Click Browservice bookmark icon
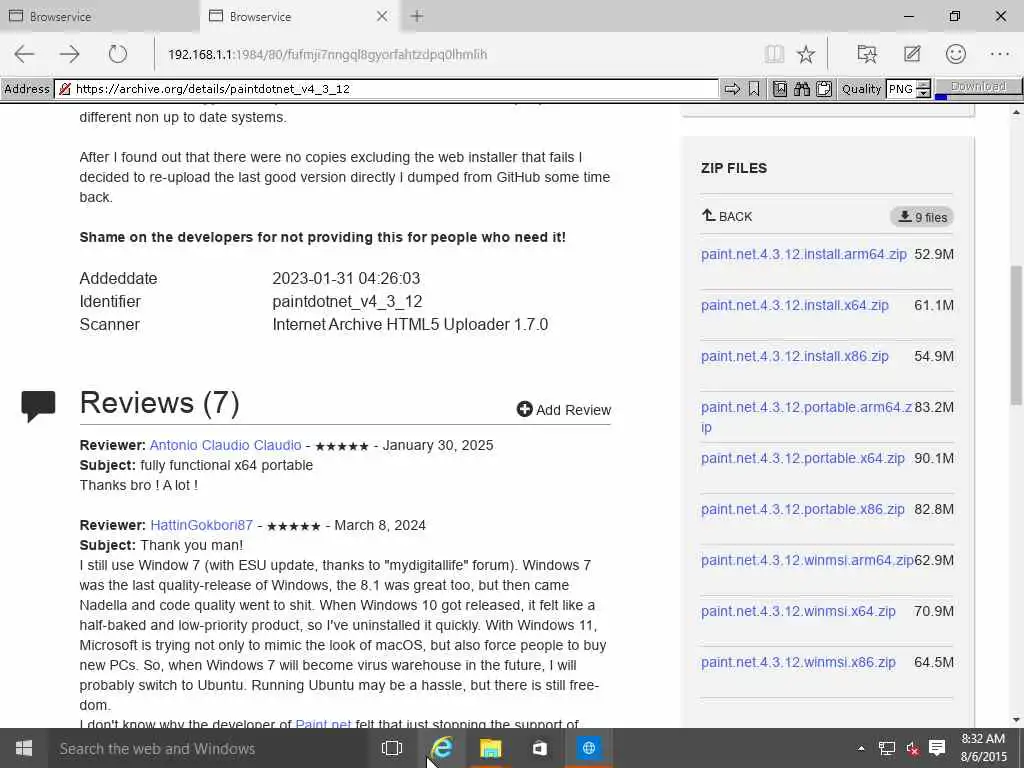1024x768 pixels. tap(754, 89)
